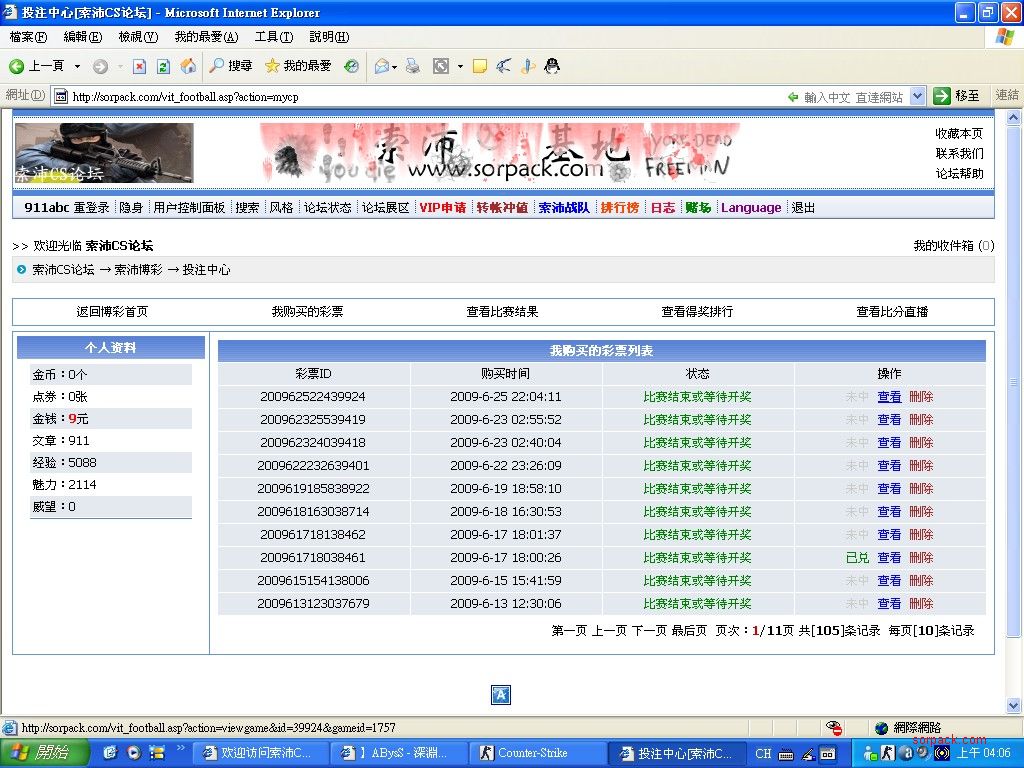Open 我的最愛 favorites toolbar button
The height and width of the screenshot is (768, 1024).
click(x=297, y=66)
